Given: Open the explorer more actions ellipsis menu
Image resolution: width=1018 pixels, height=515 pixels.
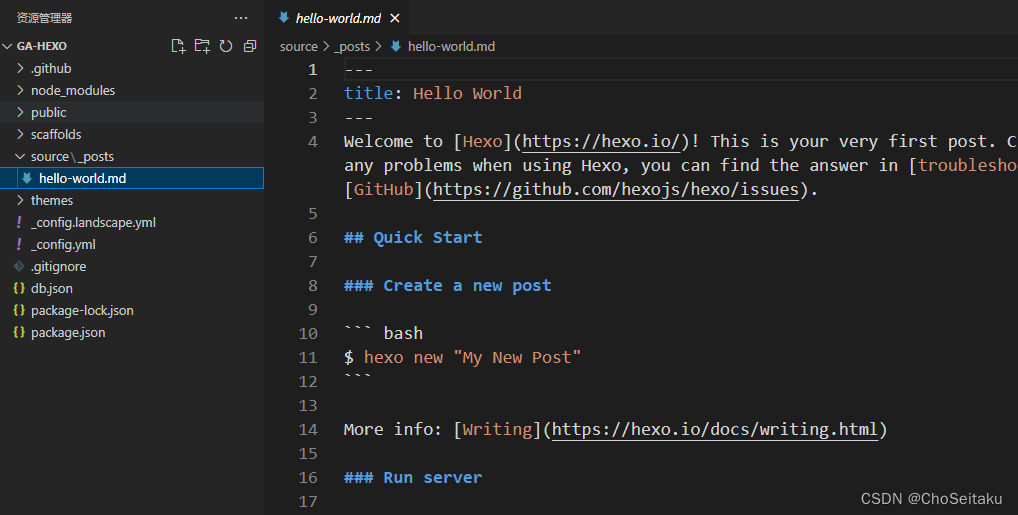Looking at the screenshot, I should pos(241,18).
